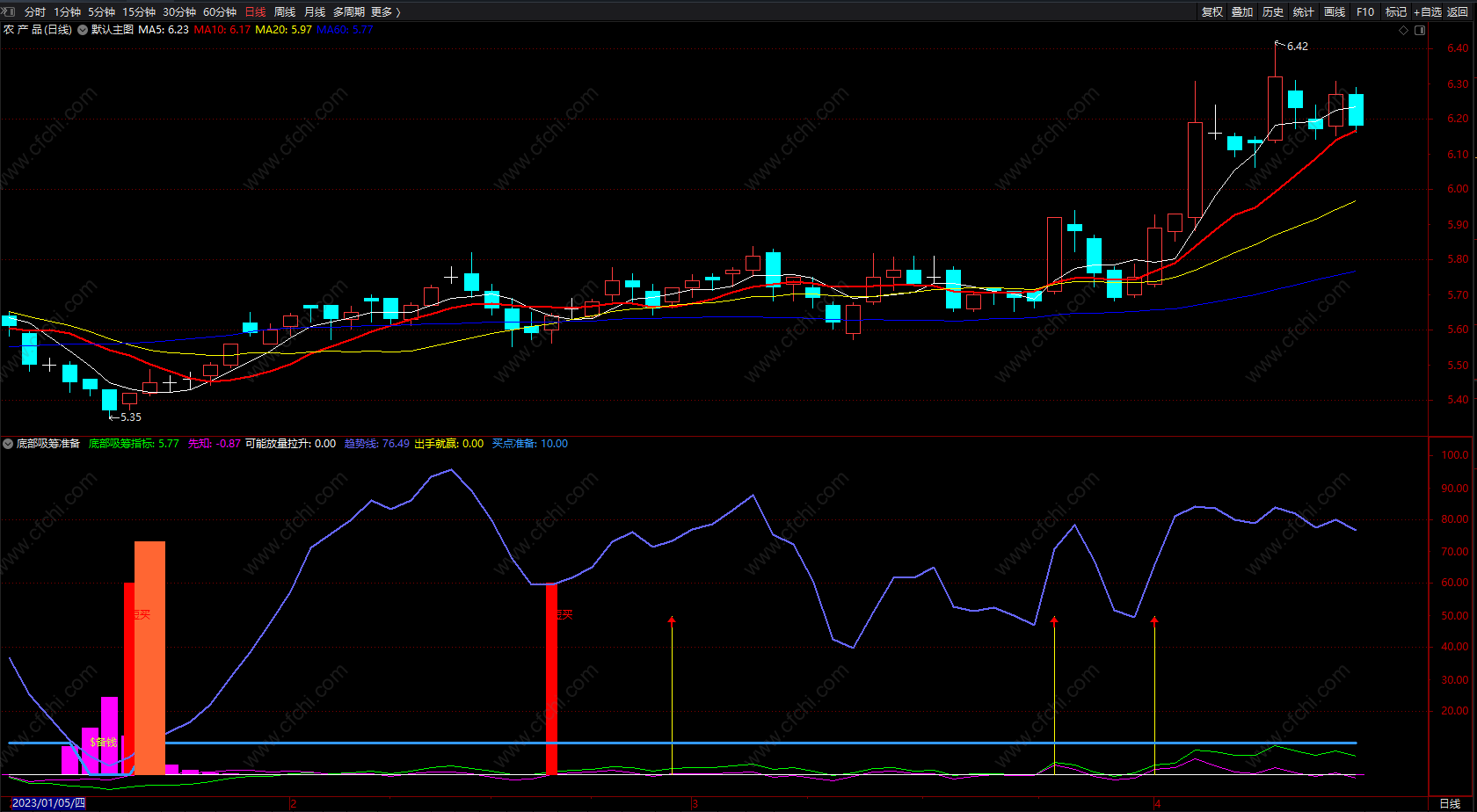Screen dimensions: 1477x812
Task: Click the 日线 label at bottom-right corner
Action: point(1450,803)
